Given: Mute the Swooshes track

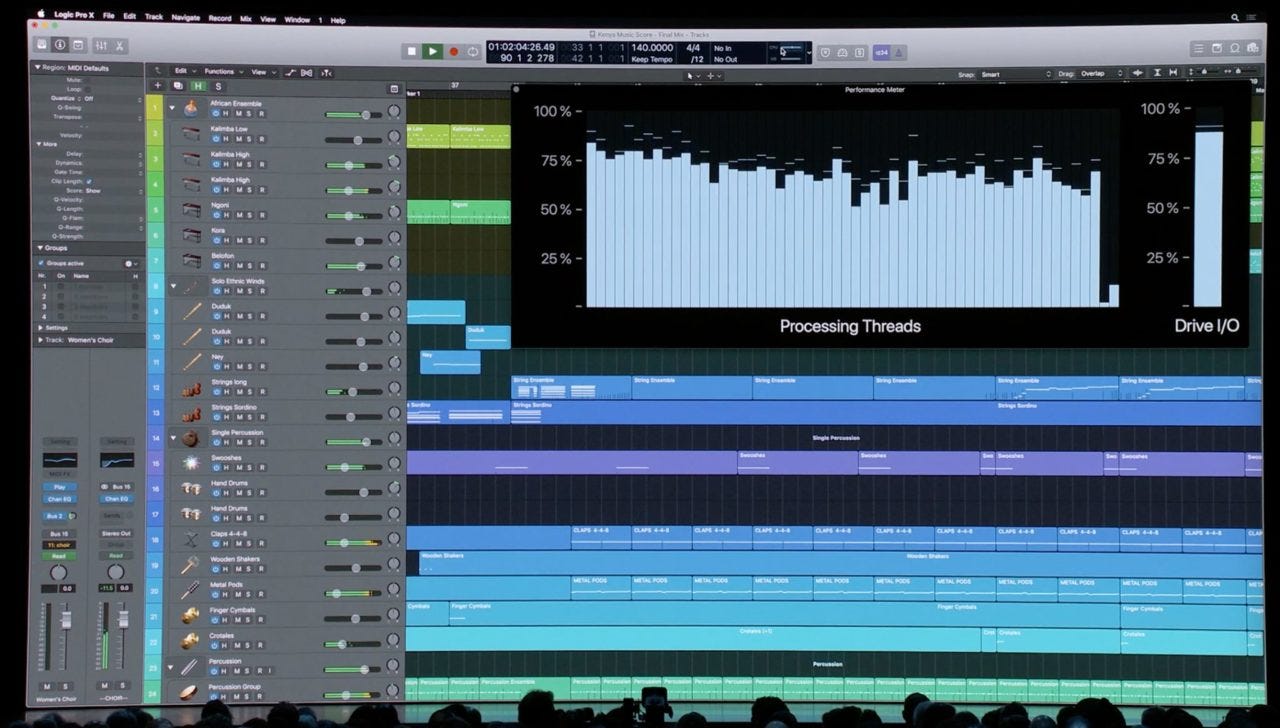Looking at the screenshot, I should coord(238,468).
